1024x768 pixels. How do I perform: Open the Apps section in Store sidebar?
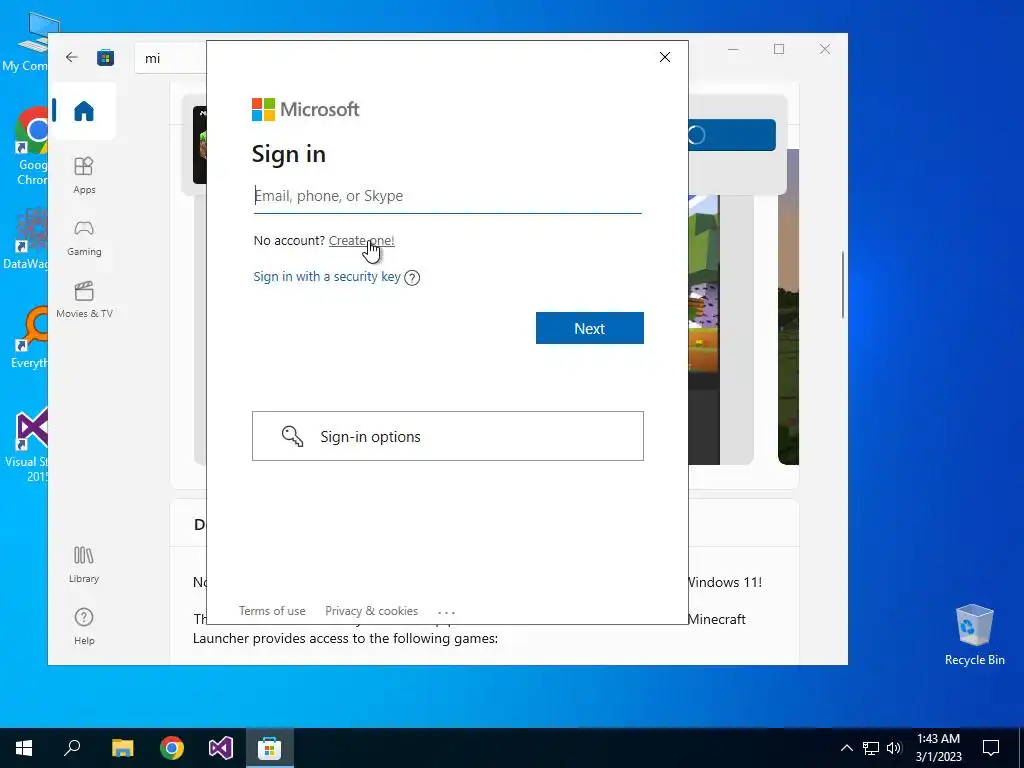click(x=84, y=175)
